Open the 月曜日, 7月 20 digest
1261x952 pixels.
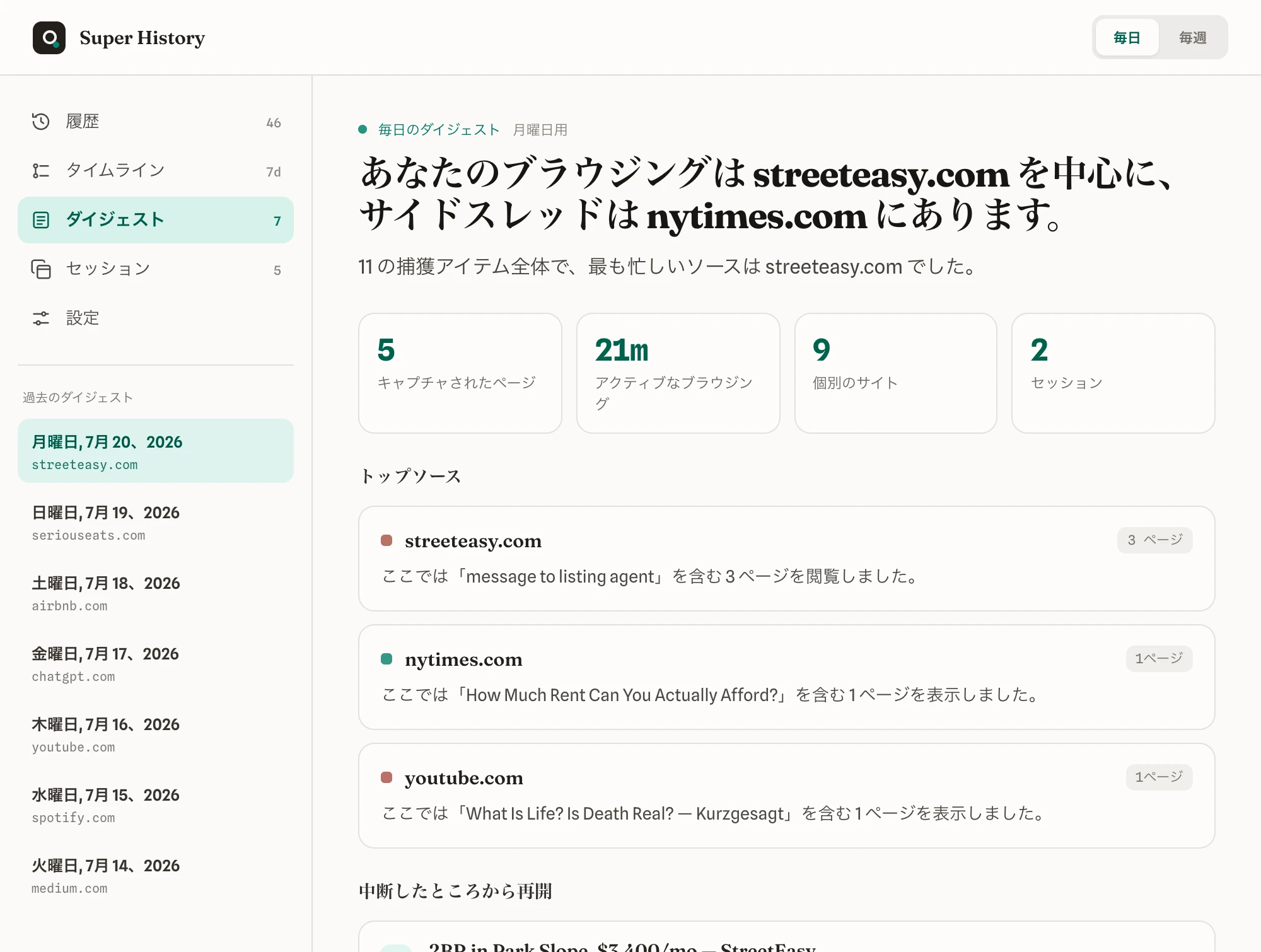click(x=156, y=451)
